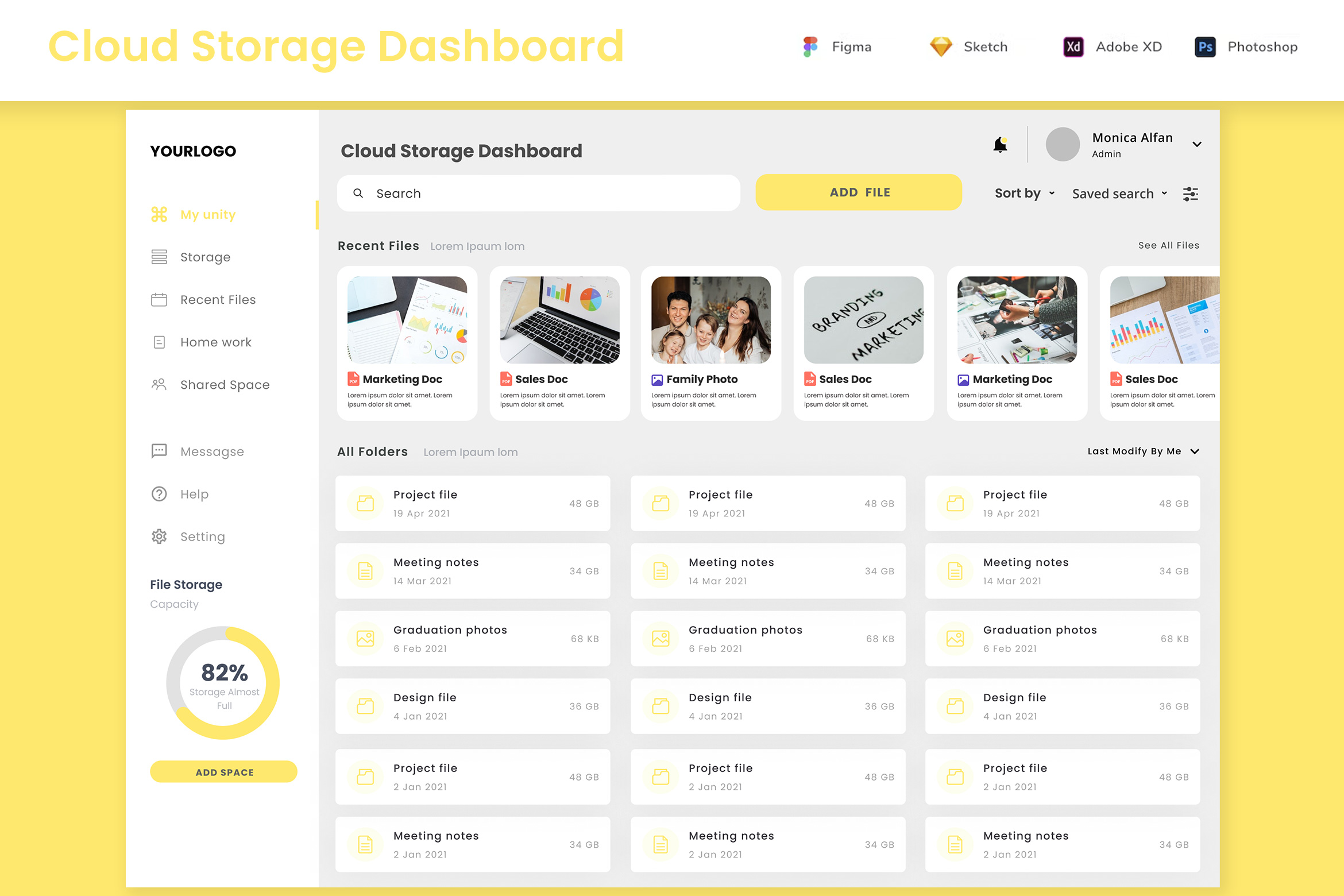Open the Branding and Marketing Sales Doc thumbnail
1344x896 pixels.
pos(864,320)
